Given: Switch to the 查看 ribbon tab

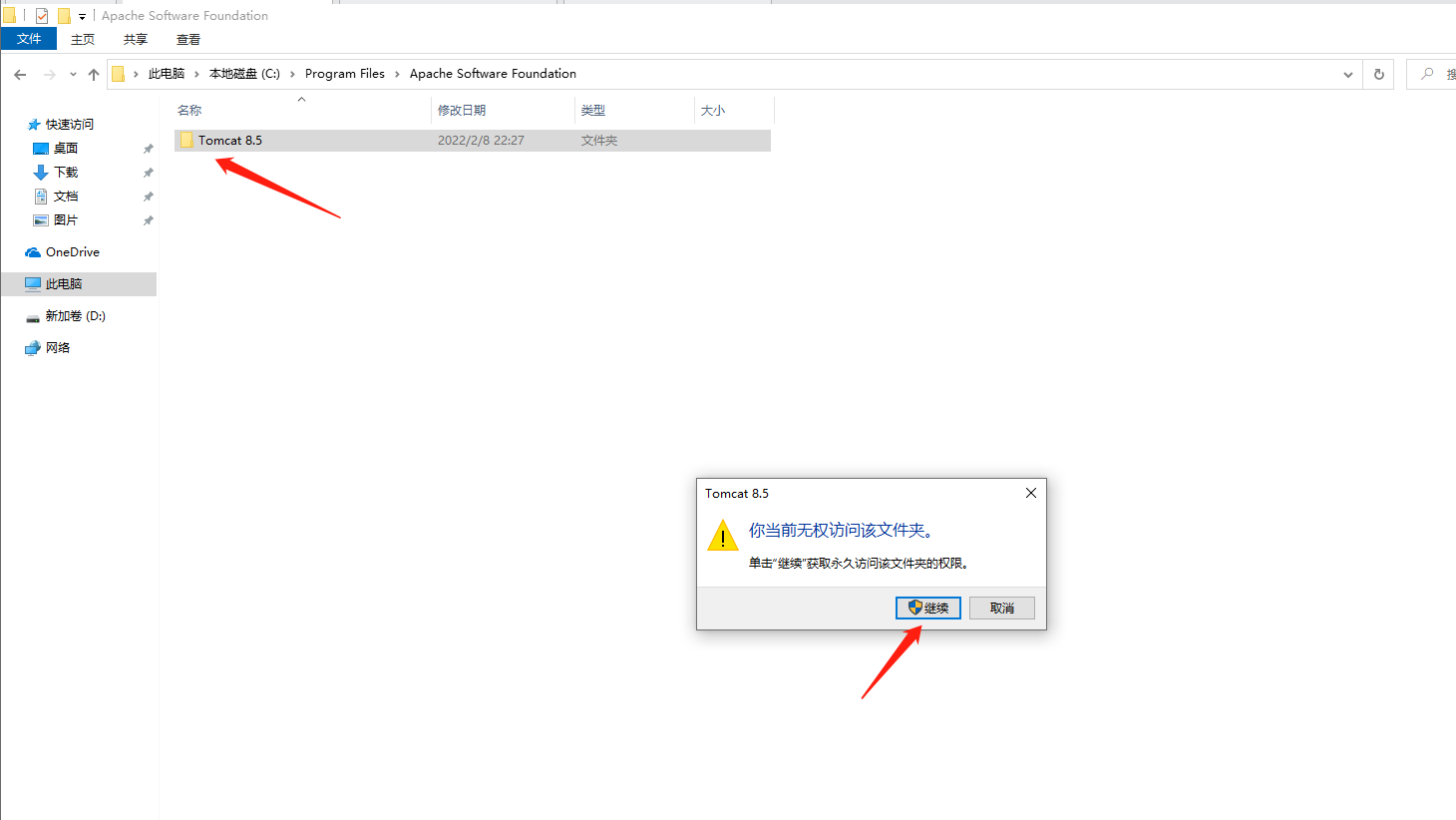Looking at the screenshot, I should [x=188, y=39].
